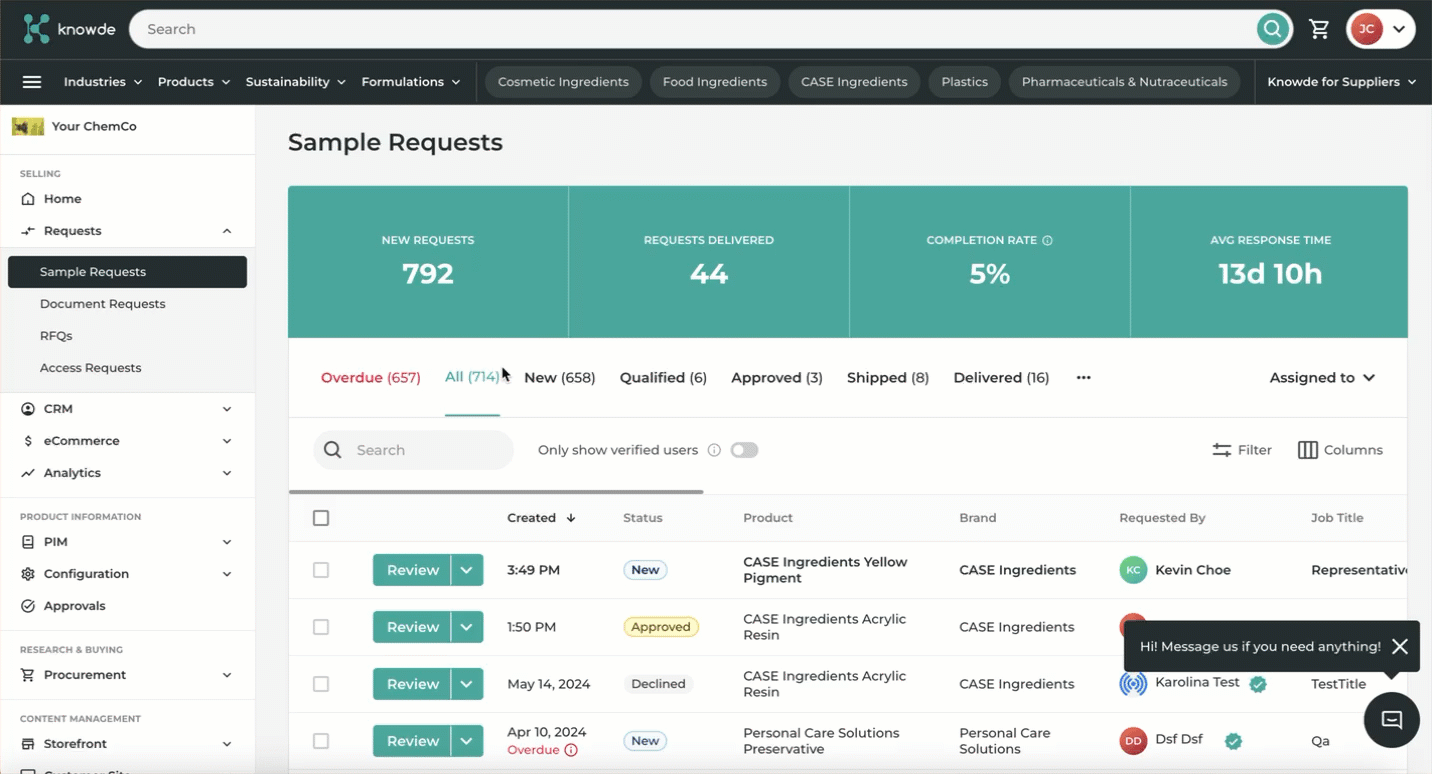Switch to the Qualified (6) tab
The height and width of the screenshot is (774, 1432).
663,378
